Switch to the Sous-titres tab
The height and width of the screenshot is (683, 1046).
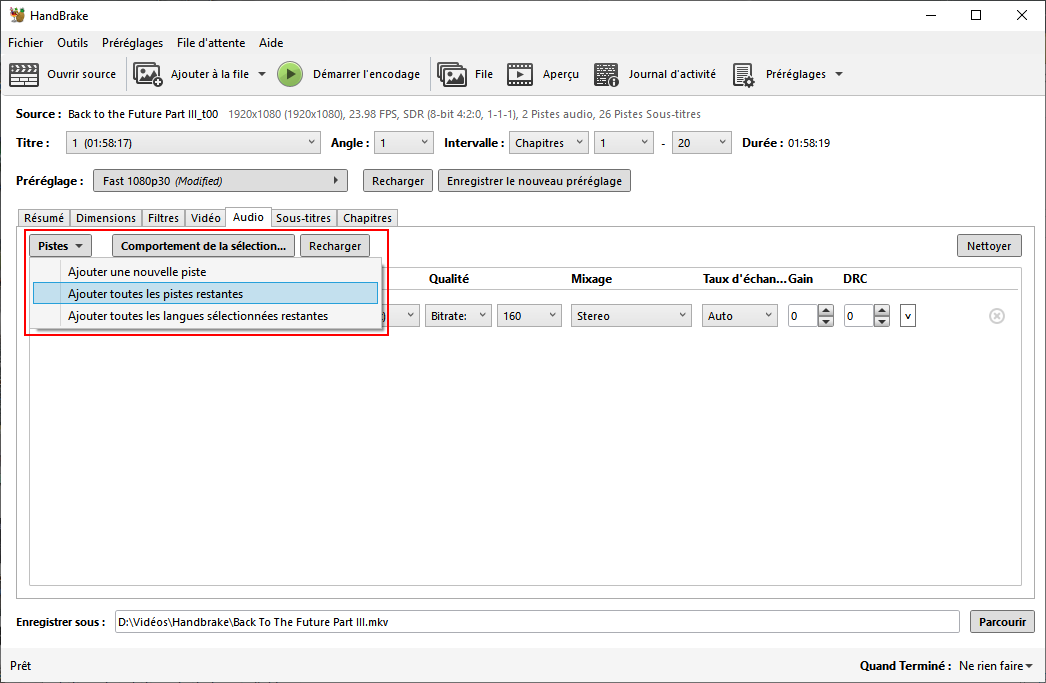pyautogui.click(x=303, y=218)
